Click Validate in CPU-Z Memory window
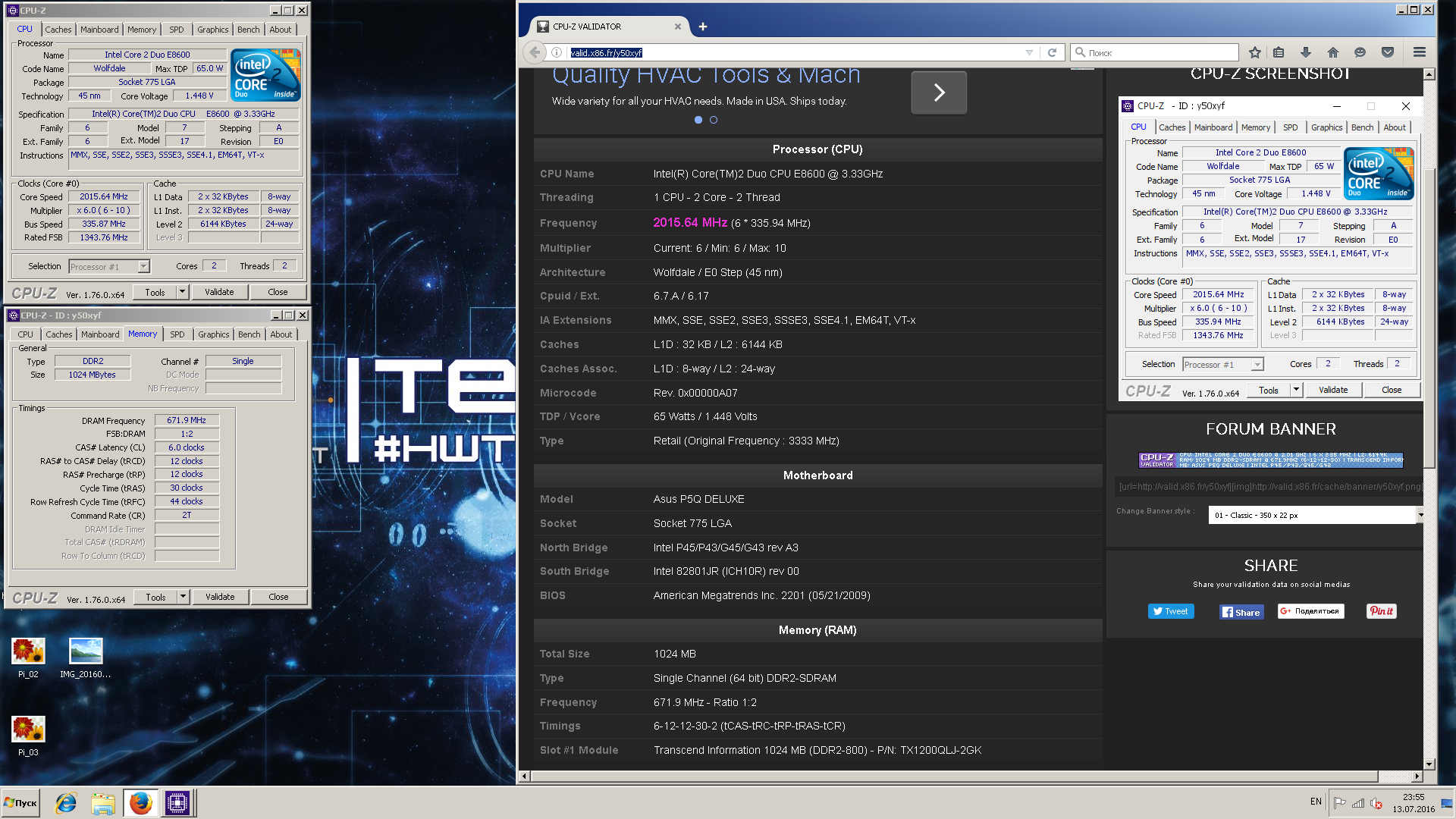 [x=220, y=597]
